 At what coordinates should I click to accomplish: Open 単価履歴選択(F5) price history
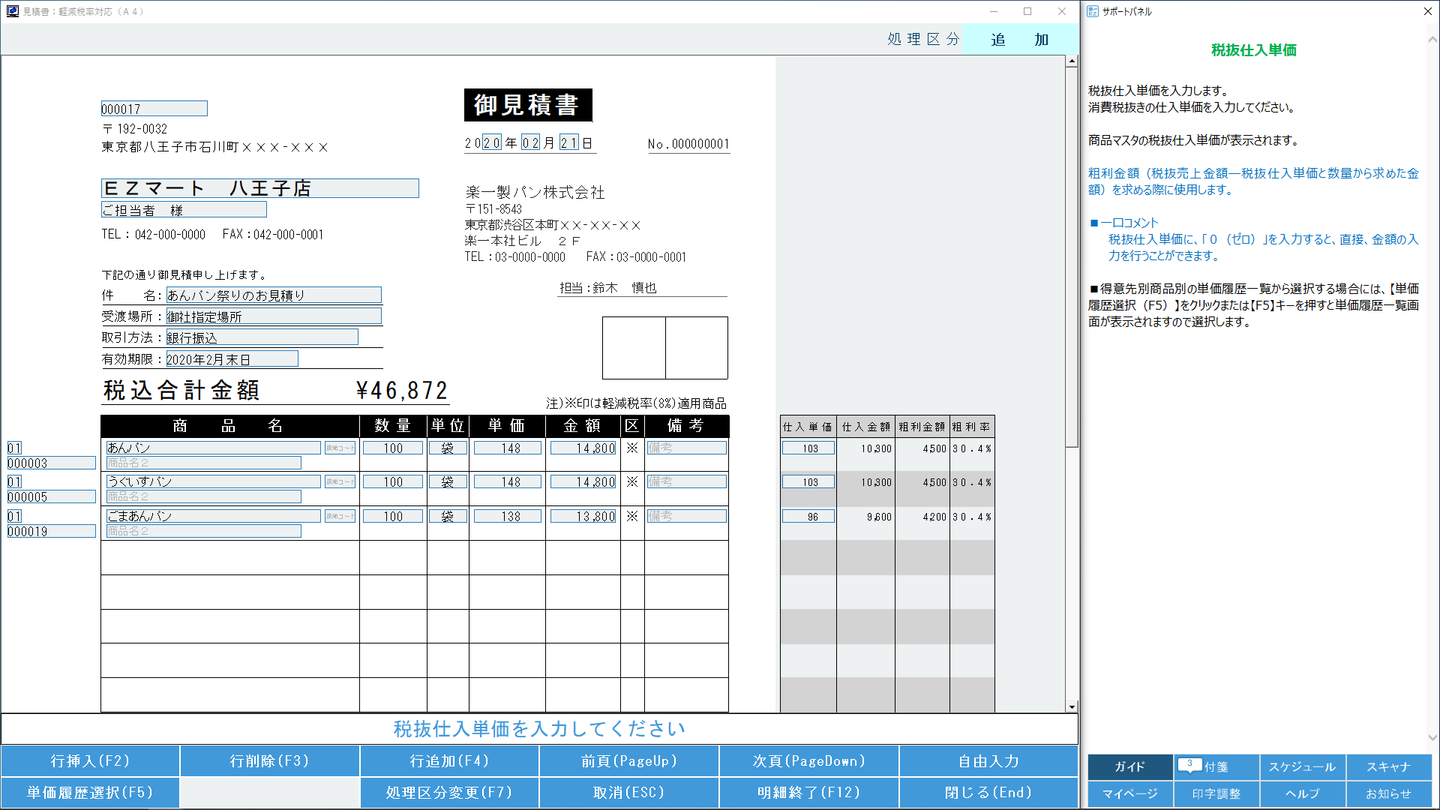click(90, 792)
